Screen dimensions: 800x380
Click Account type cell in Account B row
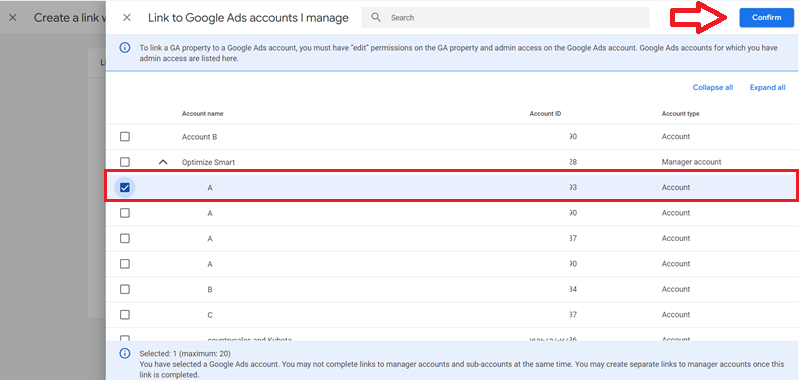coord(676,137)
